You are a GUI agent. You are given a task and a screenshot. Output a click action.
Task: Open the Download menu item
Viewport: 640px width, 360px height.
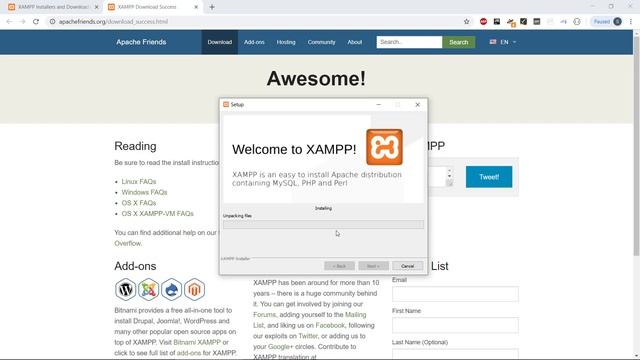(220, 42)
